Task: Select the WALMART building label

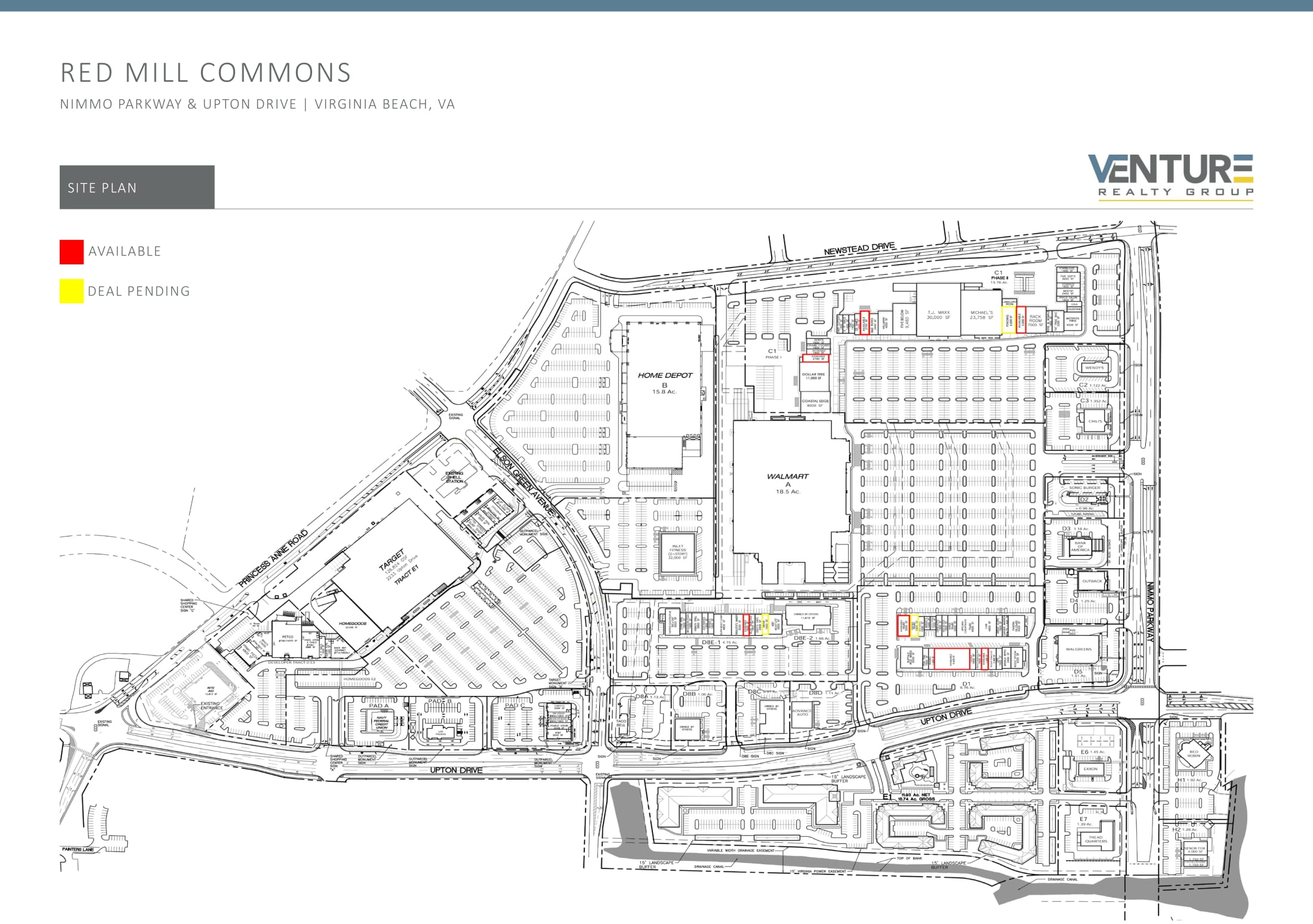Action: click(788, 476)
